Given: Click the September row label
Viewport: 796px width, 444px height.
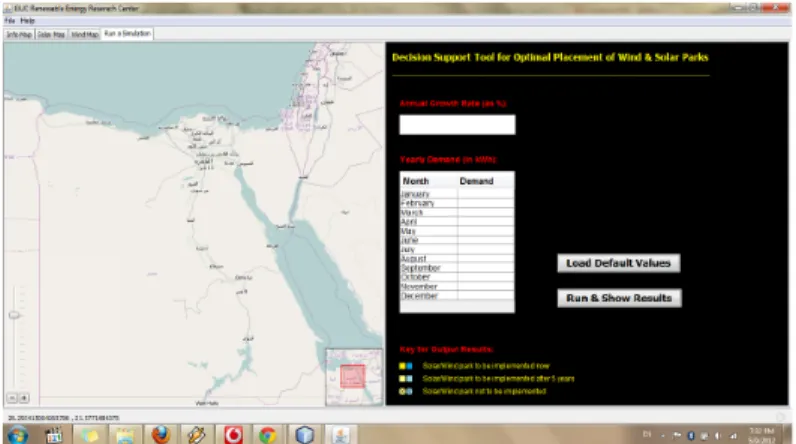Looking at the screenshot, I should (x=421, y=268).
